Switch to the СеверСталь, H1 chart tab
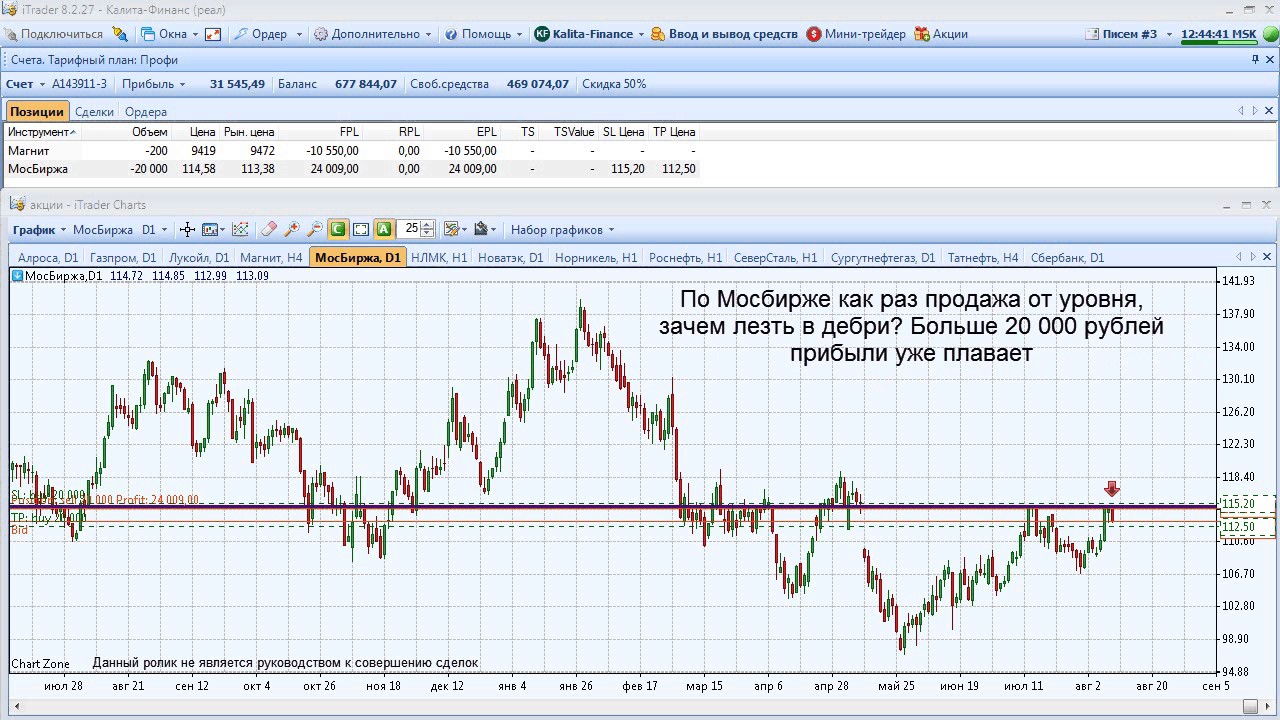The height and width of the screenshot is (720, 1280). (776, 258)
